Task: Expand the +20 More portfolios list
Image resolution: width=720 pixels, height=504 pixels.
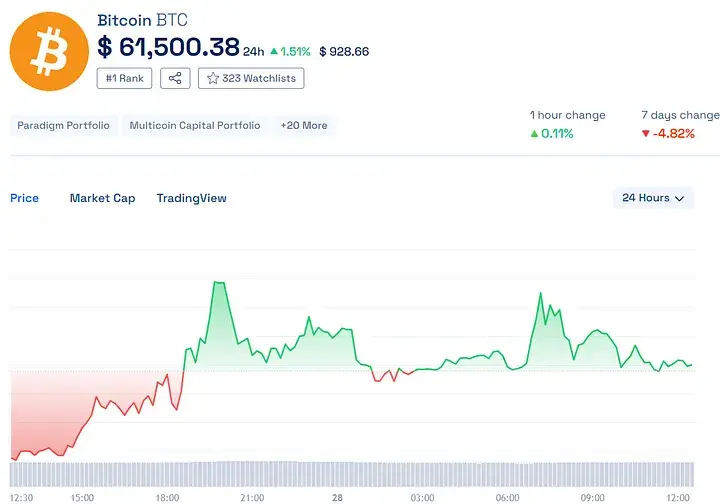Action: tap(303, 126)
